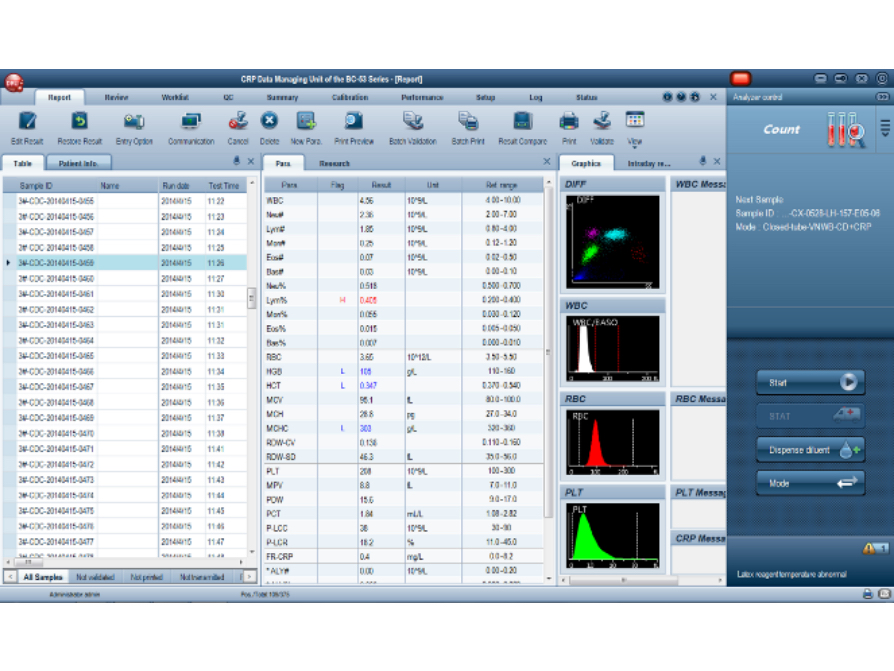Collapse the Analyzer control panel
Viewport: 894px width, 671px height.
[x=882, y=97]
